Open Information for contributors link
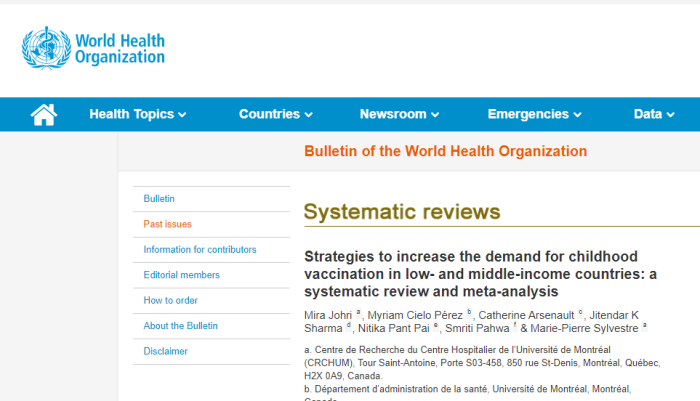The height and width of the screenshot is (401, 700). click(x=200, y=250)
